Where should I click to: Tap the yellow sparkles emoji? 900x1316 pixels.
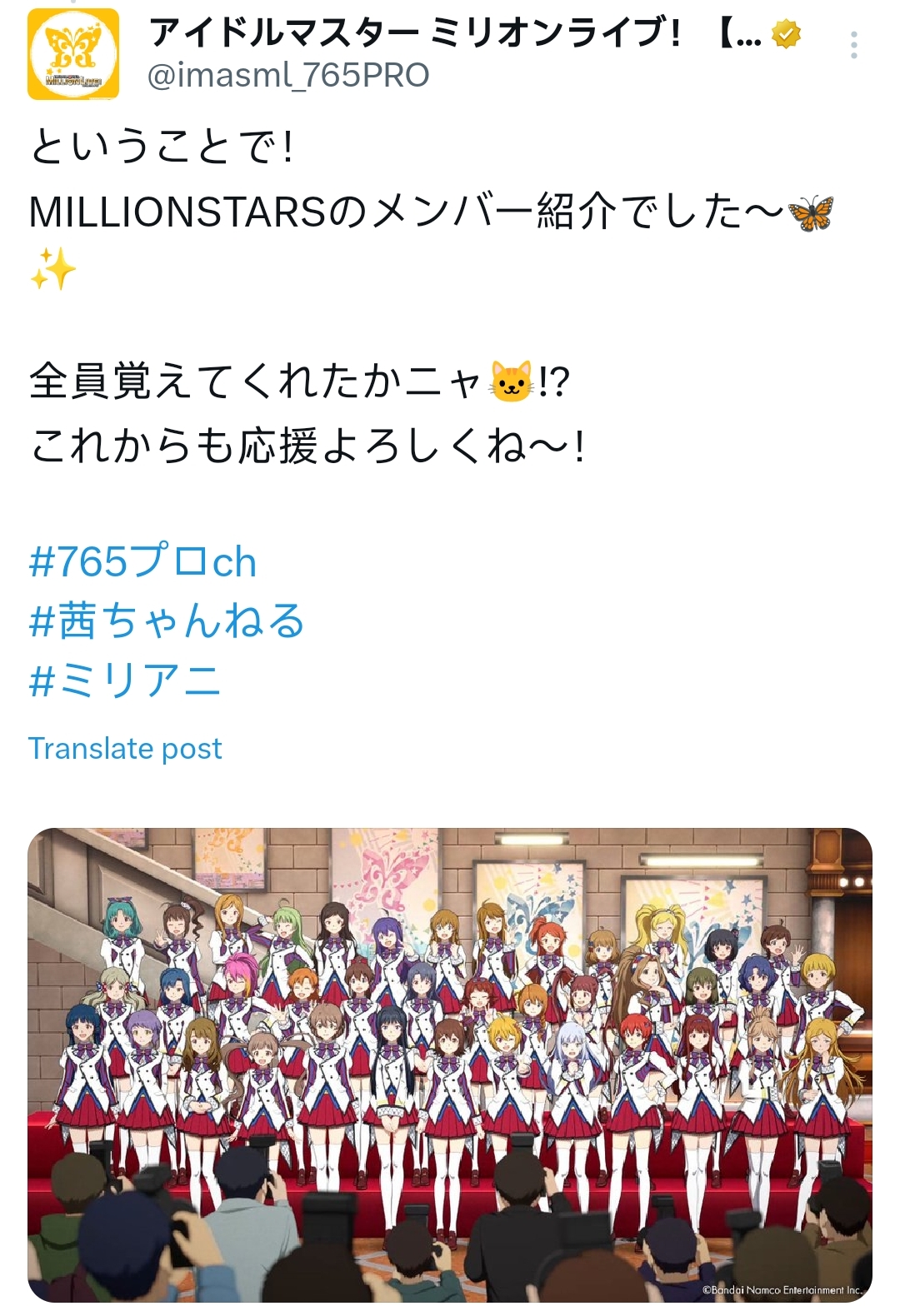52,269
